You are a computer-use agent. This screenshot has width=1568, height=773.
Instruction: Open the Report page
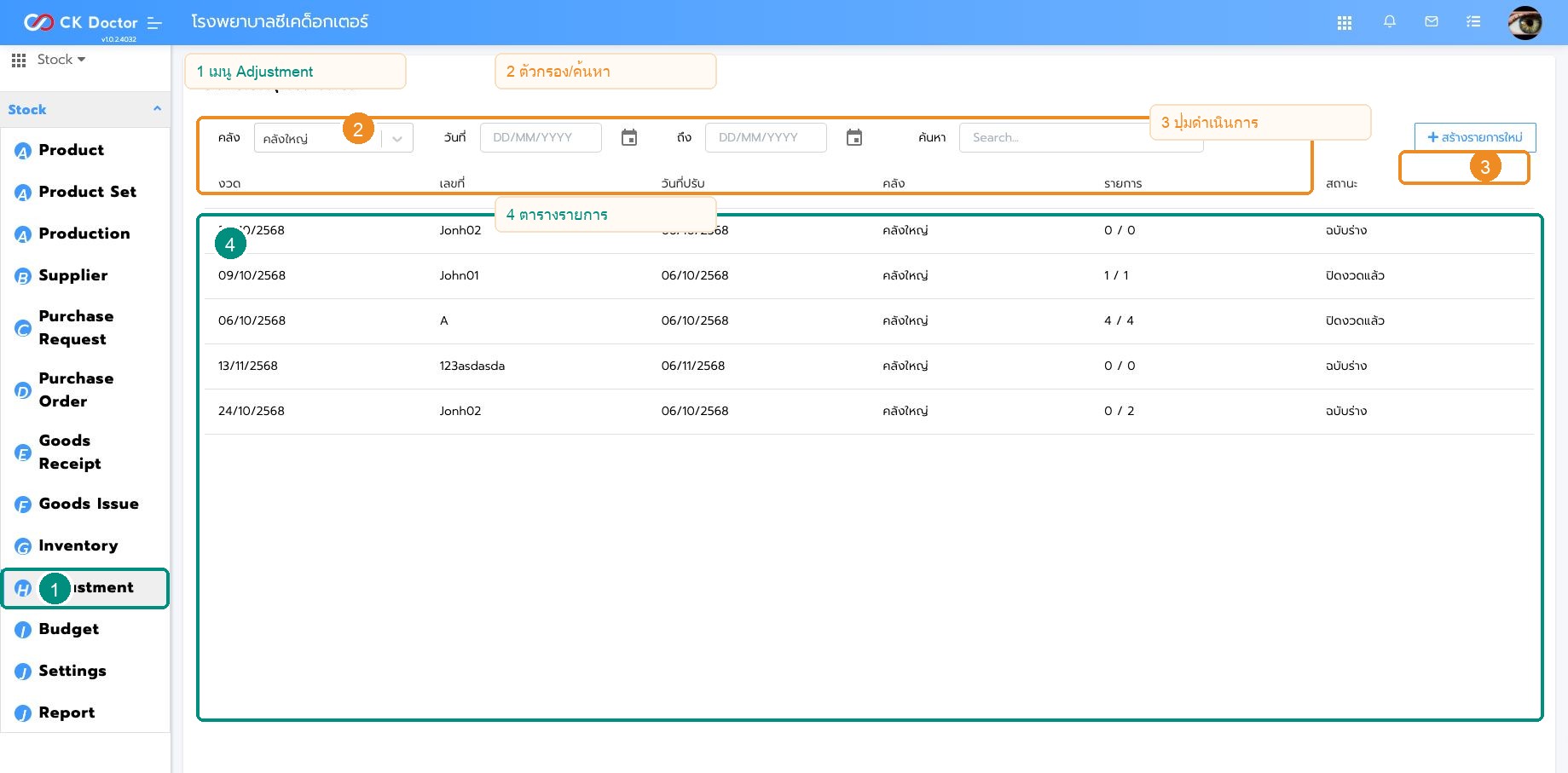click(67, 712)
